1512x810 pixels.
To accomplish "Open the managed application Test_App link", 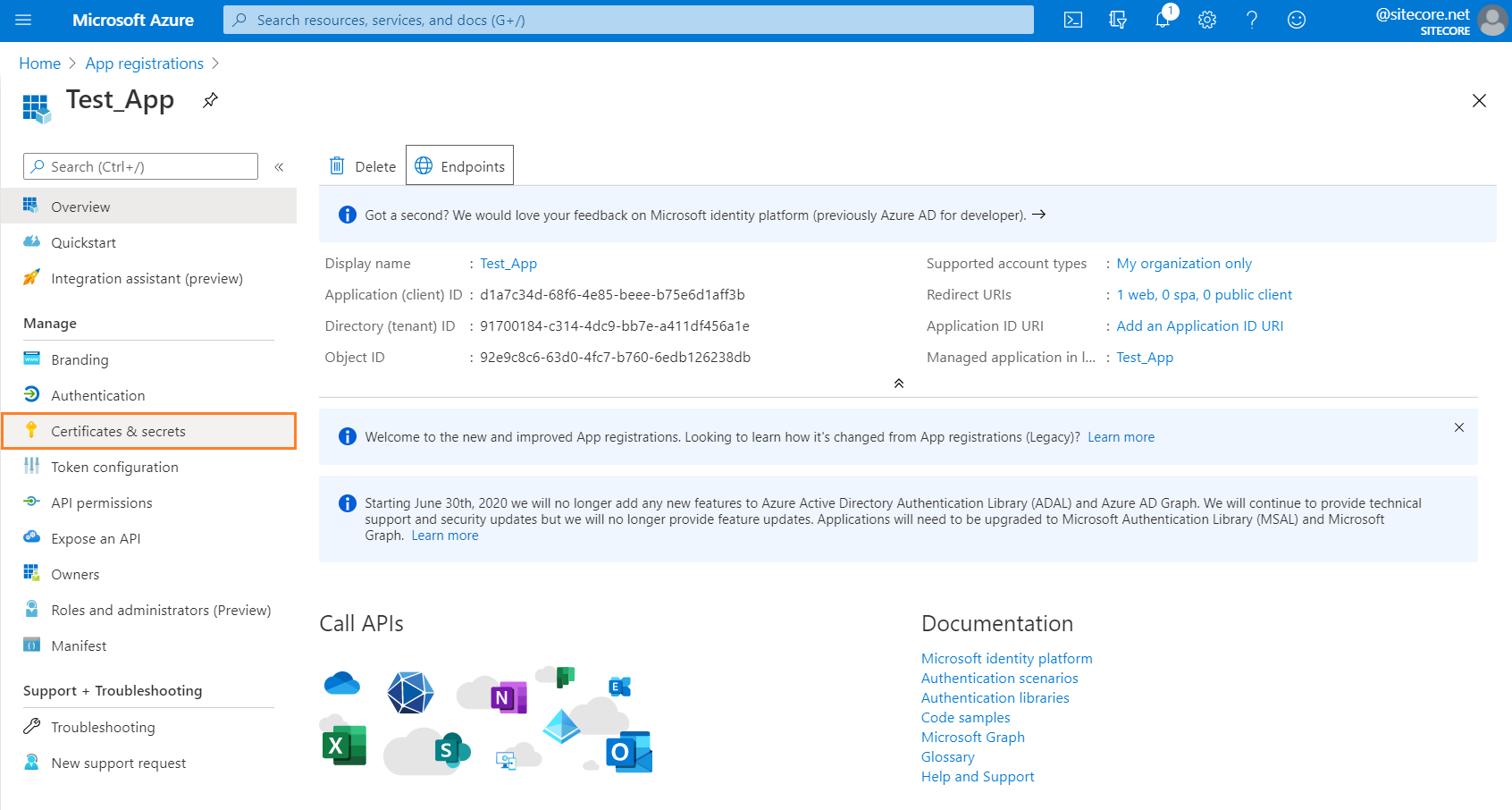I will 1145,357.
